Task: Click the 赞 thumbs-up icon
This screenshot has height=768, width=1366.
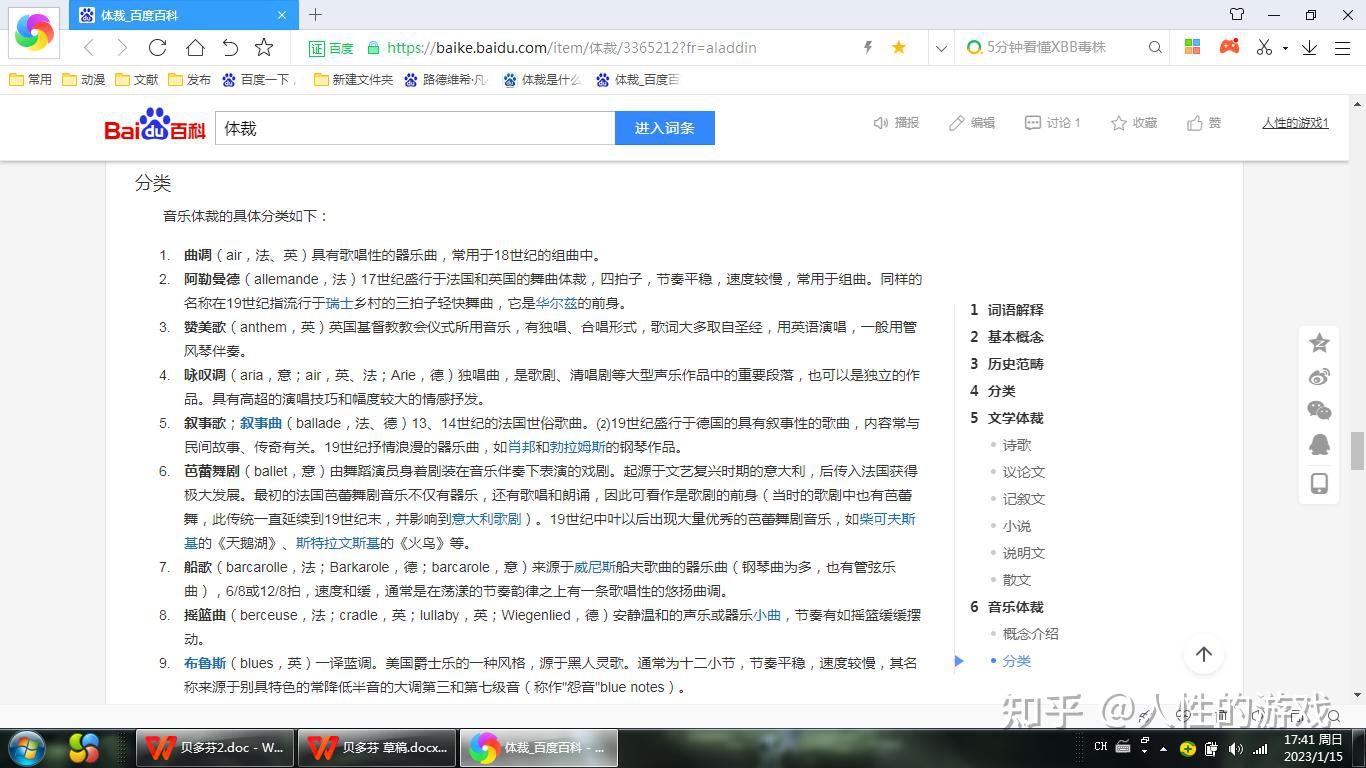Action: [1195, 123]
